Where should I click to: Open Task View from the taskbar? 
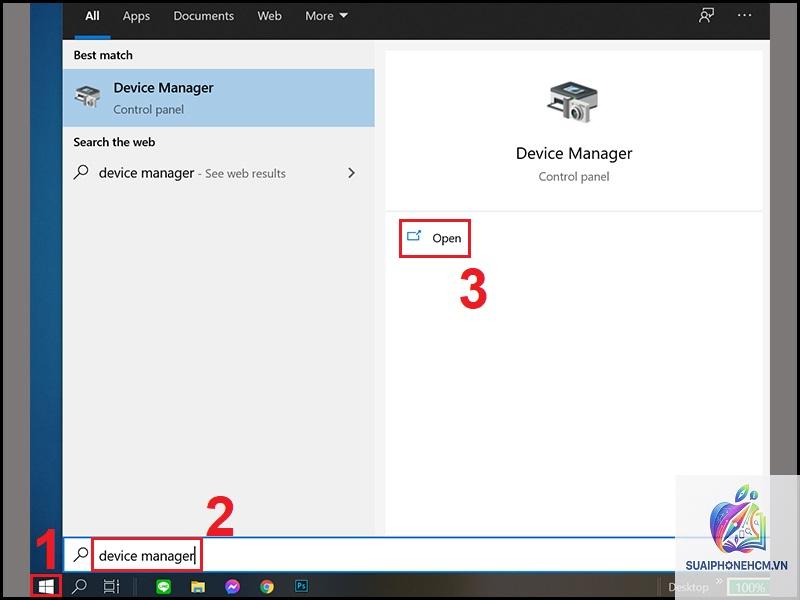pyautogui.click(x=111, y=586)
